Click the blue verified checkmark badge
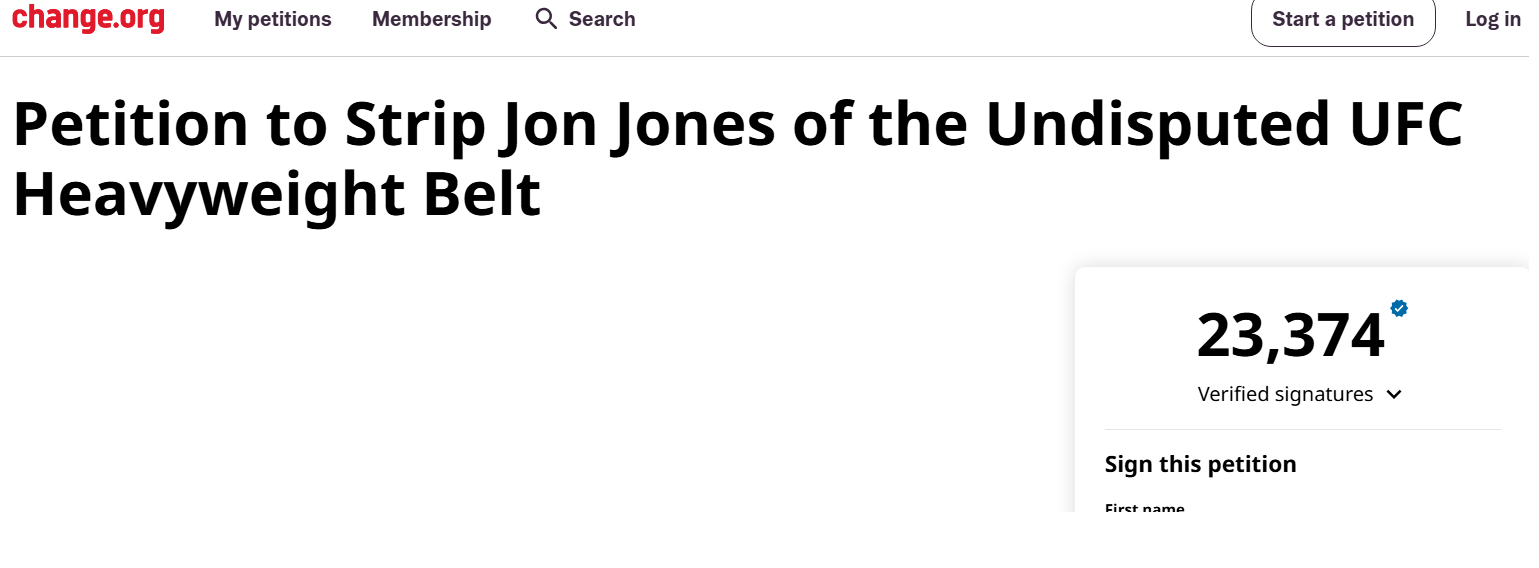 [x=1399, y=309]
